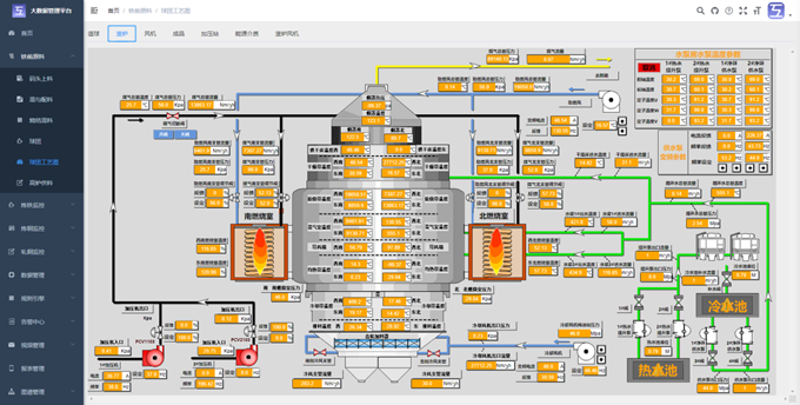Expand the 数据管理 sidebar menu
The image size is (800, 405).
point(42,274)
